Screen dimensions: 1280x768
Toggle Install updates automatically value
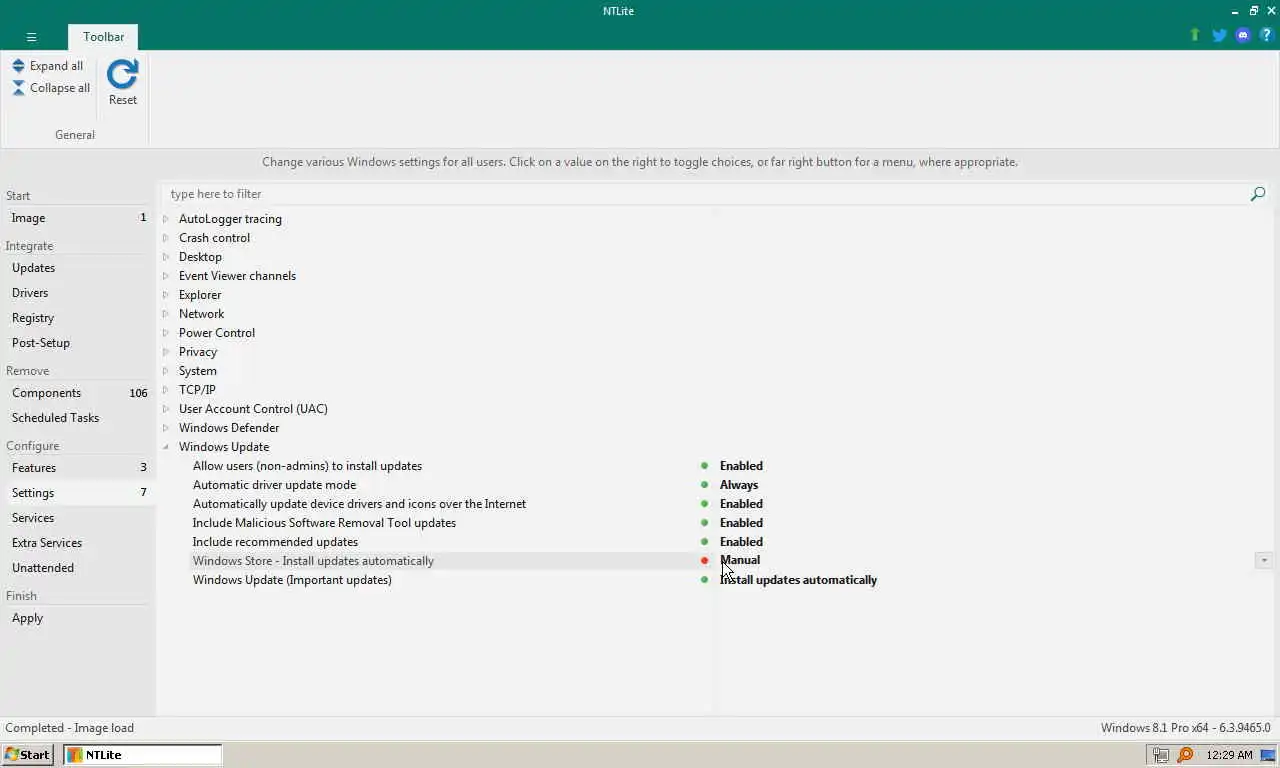point(798,580)
